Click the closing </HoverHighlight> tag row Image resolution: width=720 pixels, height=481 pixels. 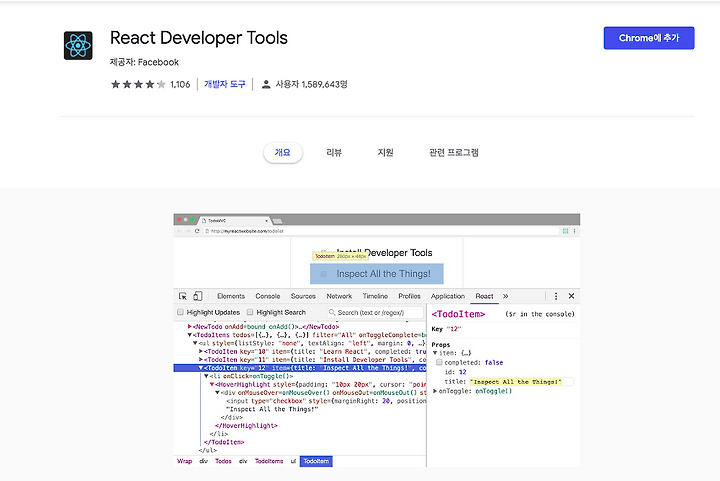pos(246,426)
